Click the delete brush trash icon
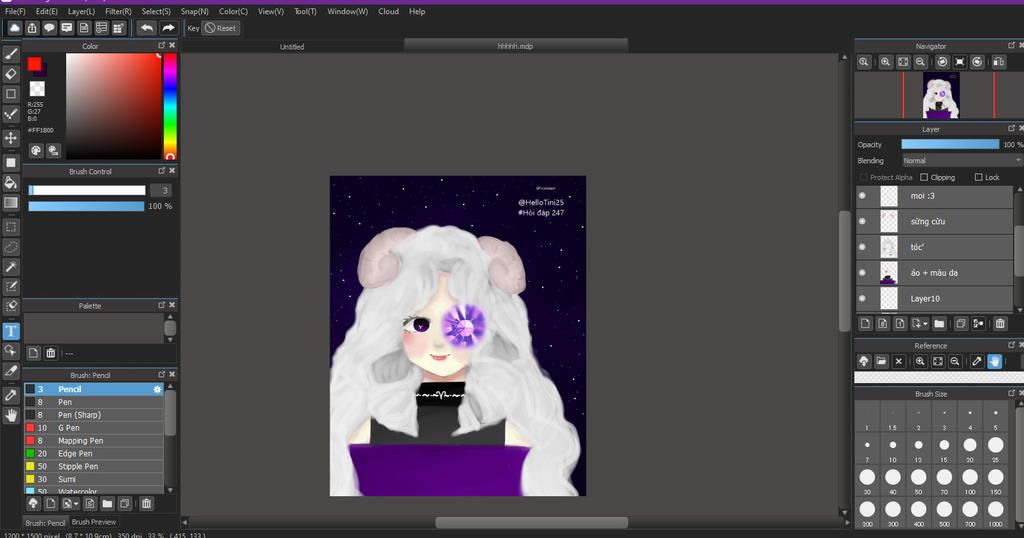The image size is (1024, 538). (146, 503)
